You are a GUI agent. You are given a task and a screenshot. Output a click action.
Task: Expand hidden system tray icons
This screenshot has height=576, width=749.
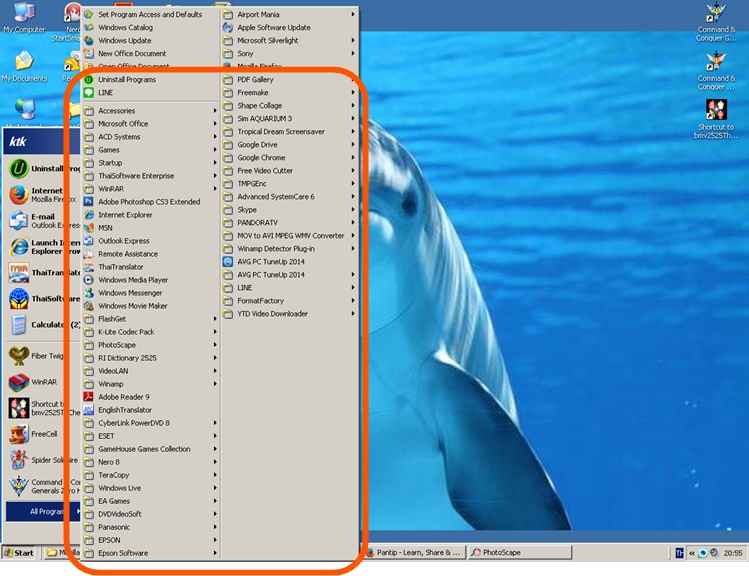coord(691,553)
